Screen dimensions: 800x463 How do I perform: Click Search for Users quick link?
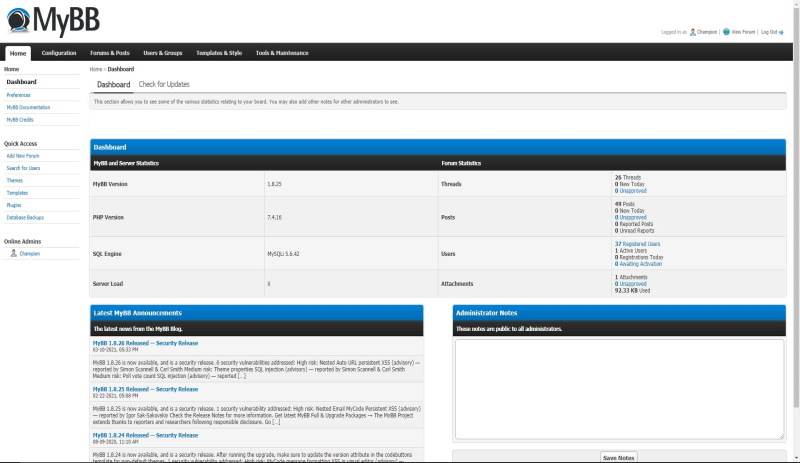click(23, 168)
